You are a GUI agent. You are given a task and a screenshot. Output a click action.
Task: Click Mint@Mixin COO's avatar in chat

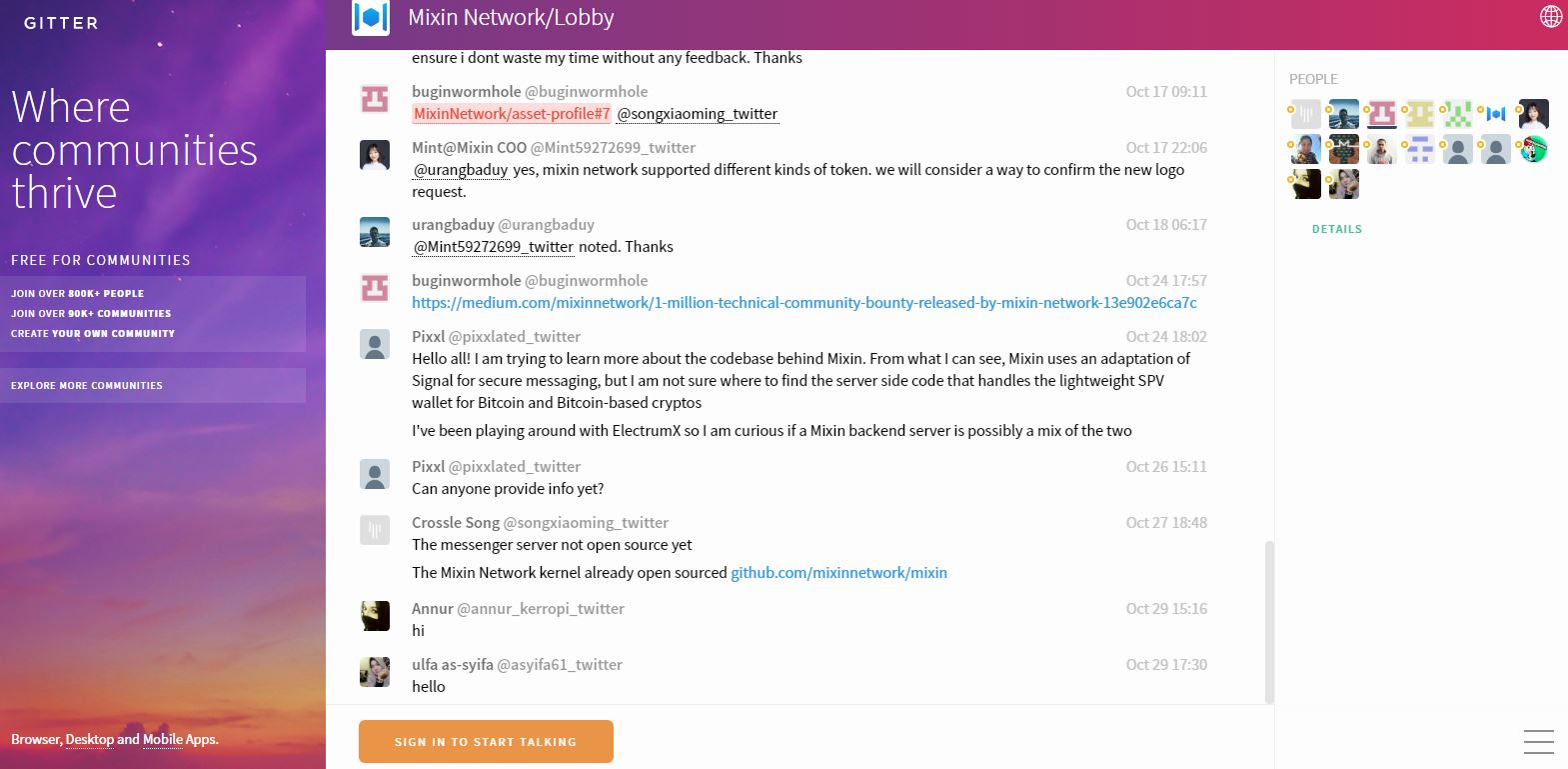(375, 155)
